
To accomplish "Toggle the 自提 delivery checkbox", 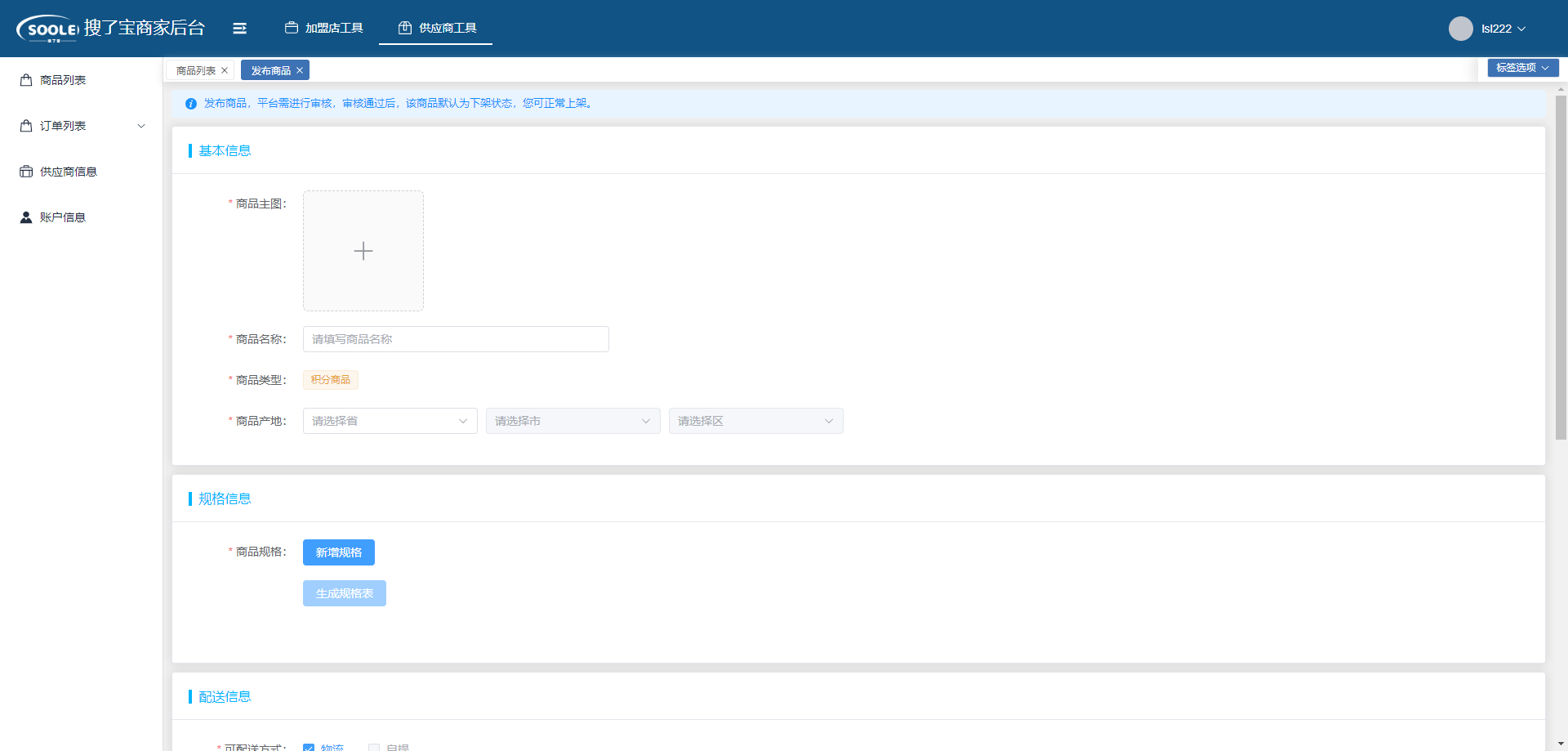I will point(374,748).
